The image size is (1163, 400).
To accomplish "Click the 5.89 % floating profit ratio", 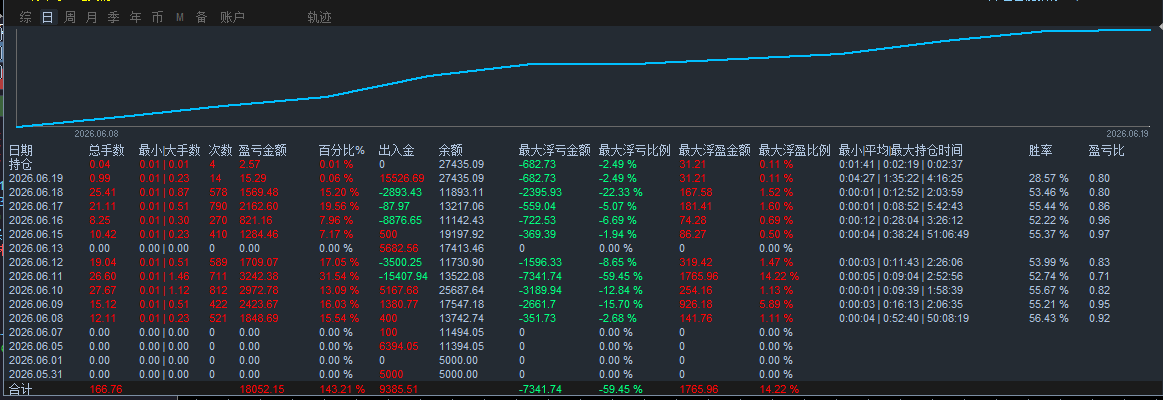I will [776, 304].
